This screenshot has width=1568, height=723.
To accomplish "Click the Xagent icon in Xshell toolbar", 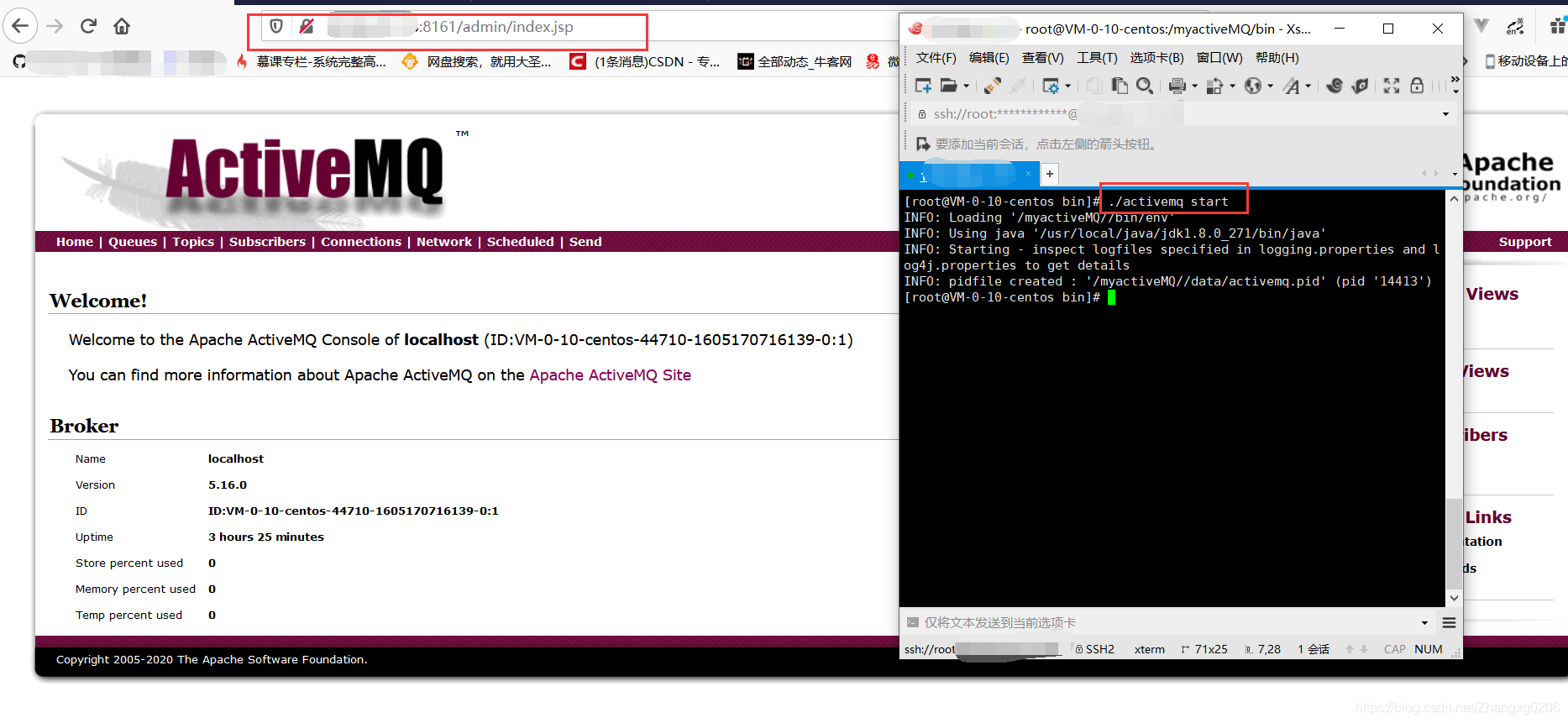I will tap(1361, 86).
